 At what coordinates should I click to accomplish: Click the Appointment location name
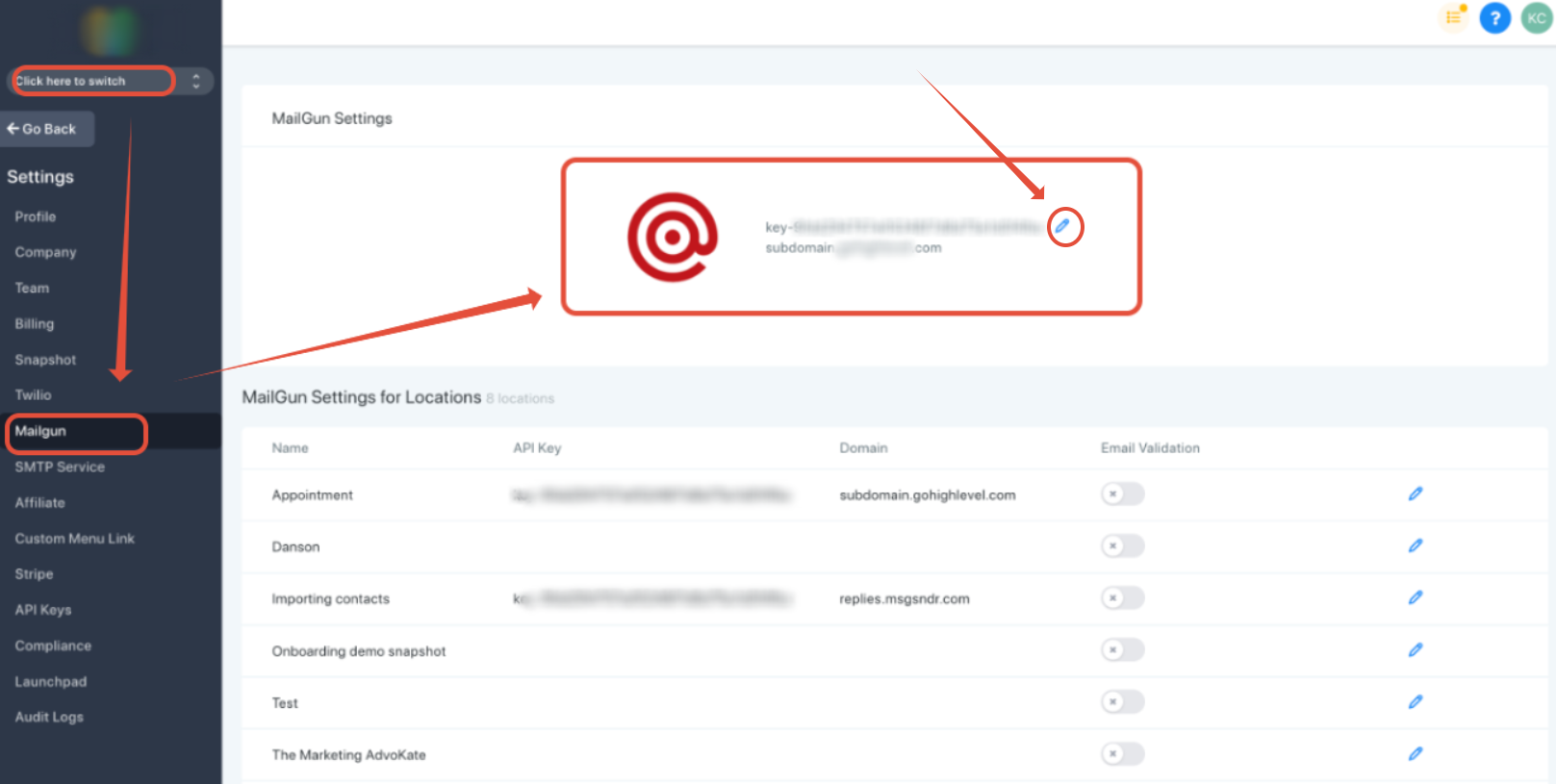click(312, 494)
